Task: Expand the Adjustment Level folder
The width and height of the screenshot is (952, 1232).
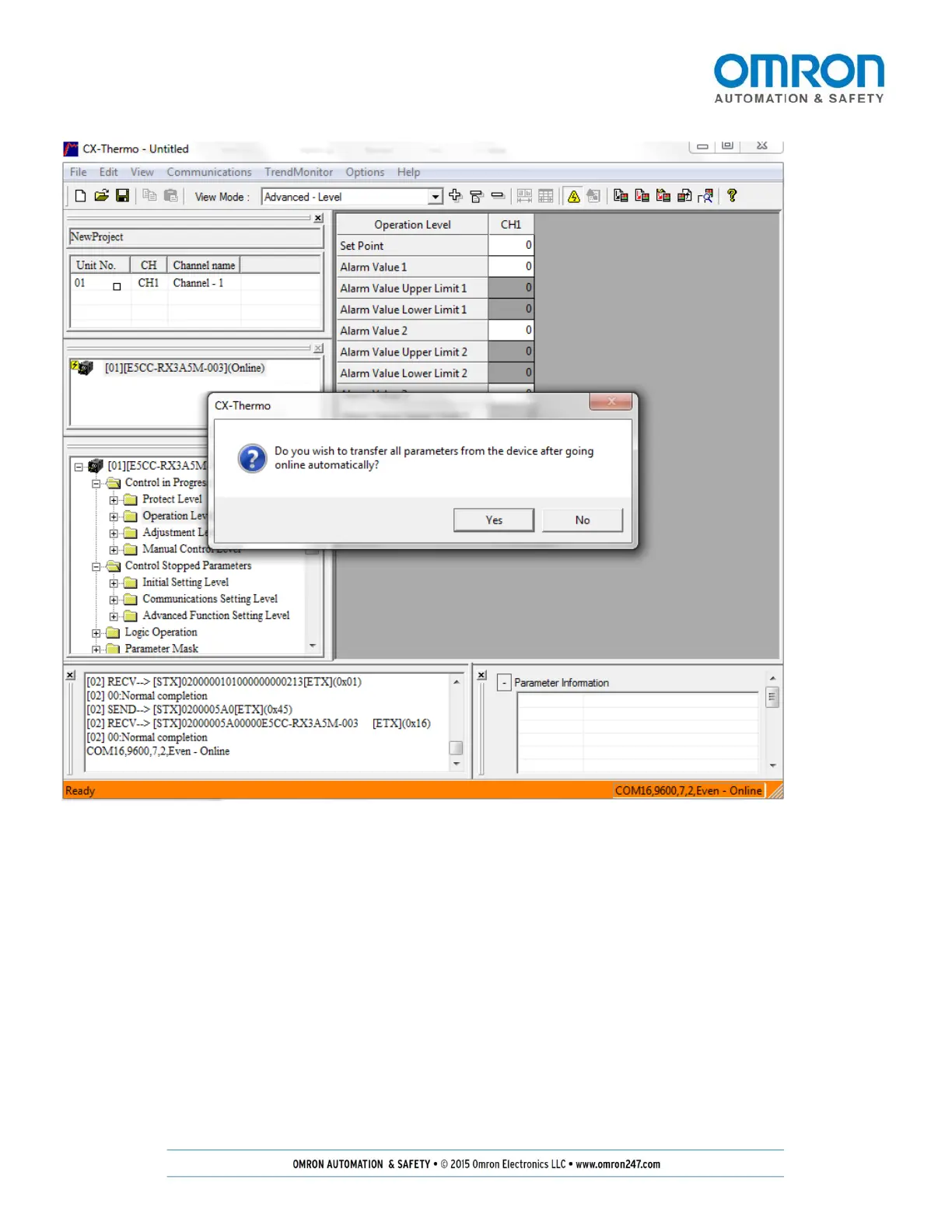Action: [x=114, y=534]
